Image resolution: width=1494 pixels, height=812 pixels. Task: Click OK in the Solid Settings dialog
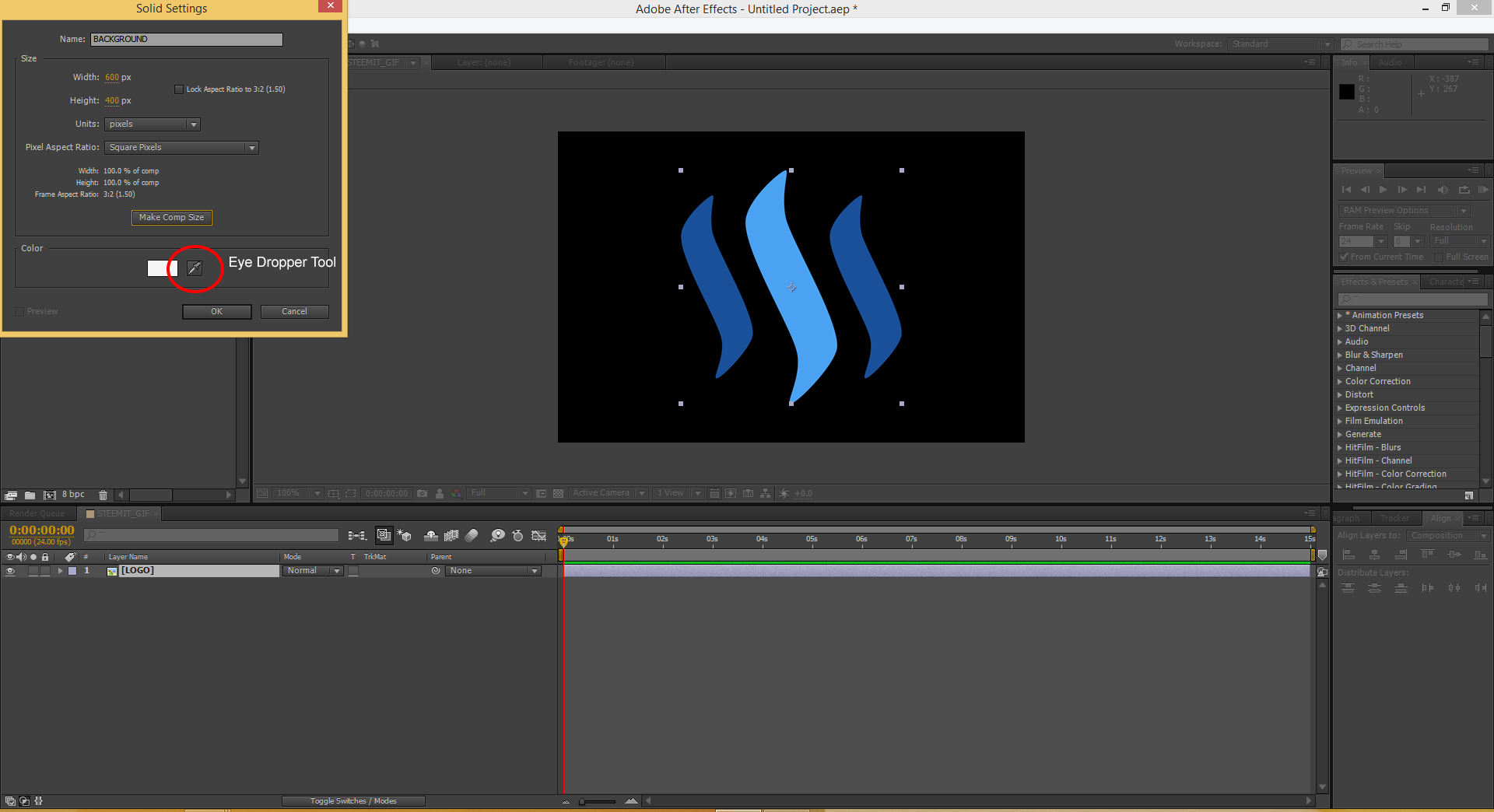(x=216, y=311)
